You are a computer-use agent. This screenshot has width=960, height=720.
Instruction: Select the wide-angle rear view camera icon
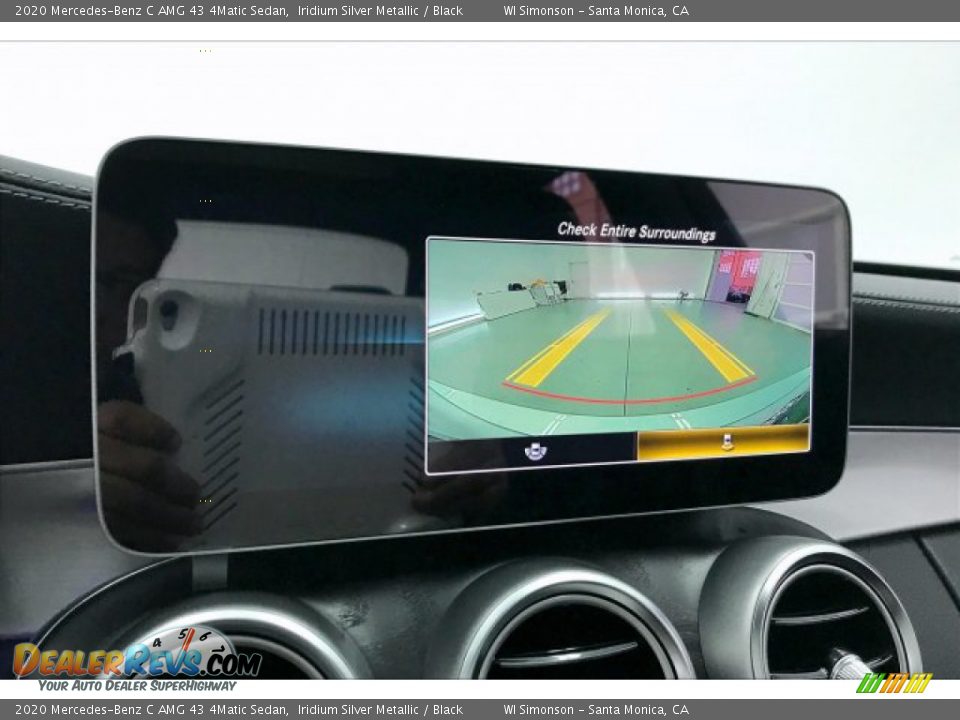(x=535, y=451)
